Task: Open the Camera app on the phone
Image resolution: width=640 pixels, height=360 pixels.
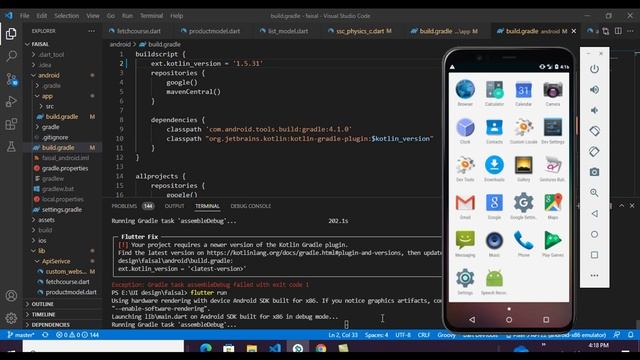Action: coord(553,92)
